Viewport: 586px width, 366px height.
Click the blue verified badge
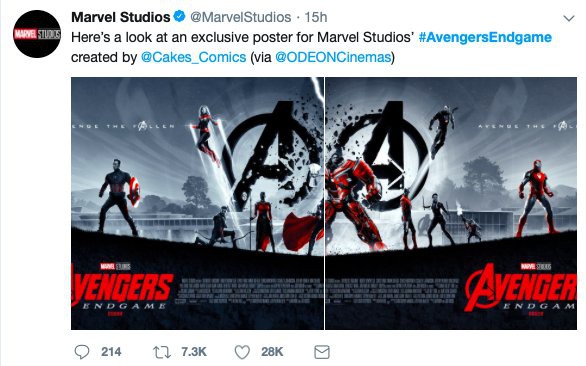click(180, 16)
